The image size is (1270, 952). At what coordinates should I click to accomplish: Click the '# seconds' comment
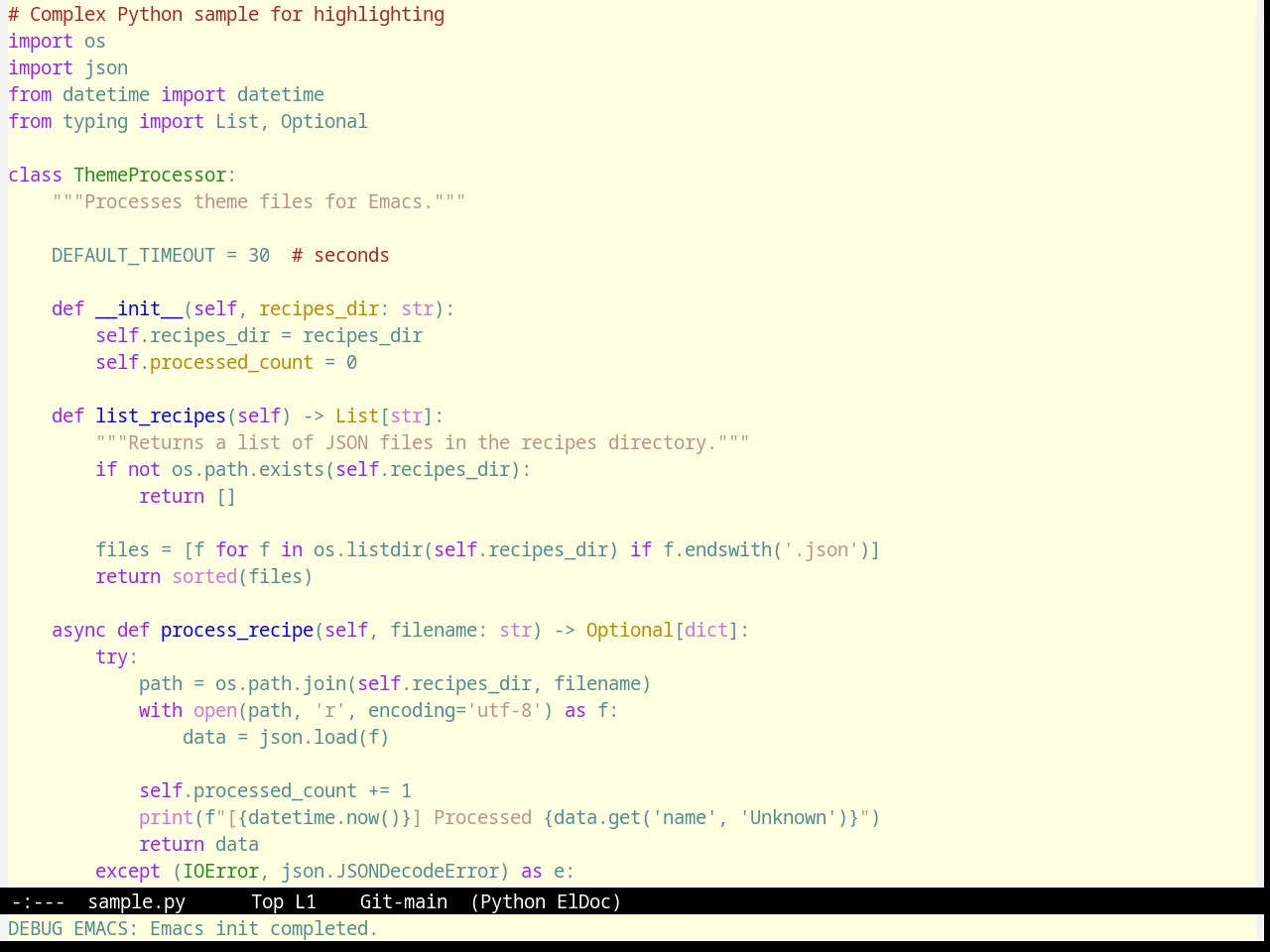[x=340, y=256]
